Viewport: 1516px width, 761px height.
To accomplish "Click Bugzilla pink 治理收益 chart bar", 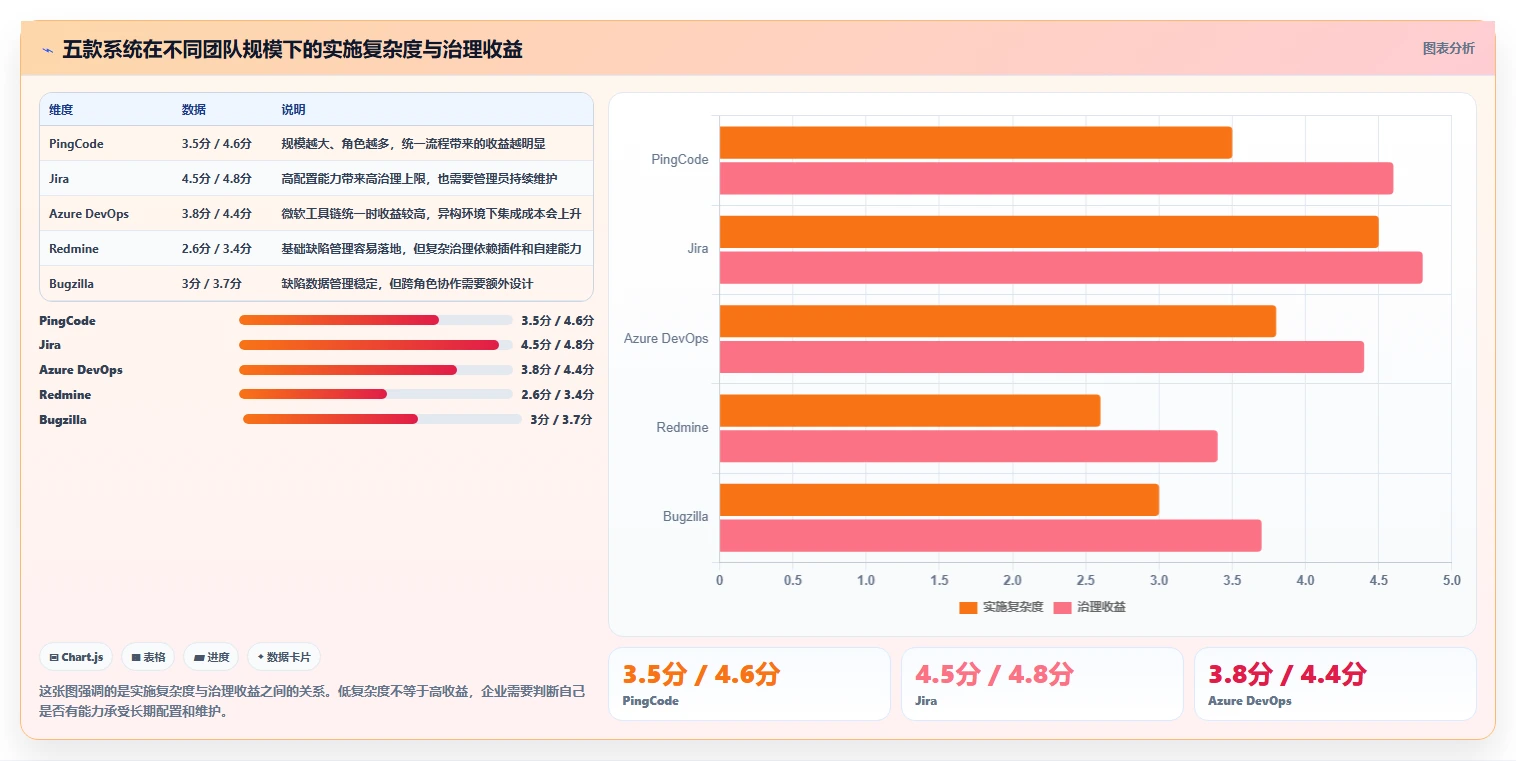I will coord(991,536).
